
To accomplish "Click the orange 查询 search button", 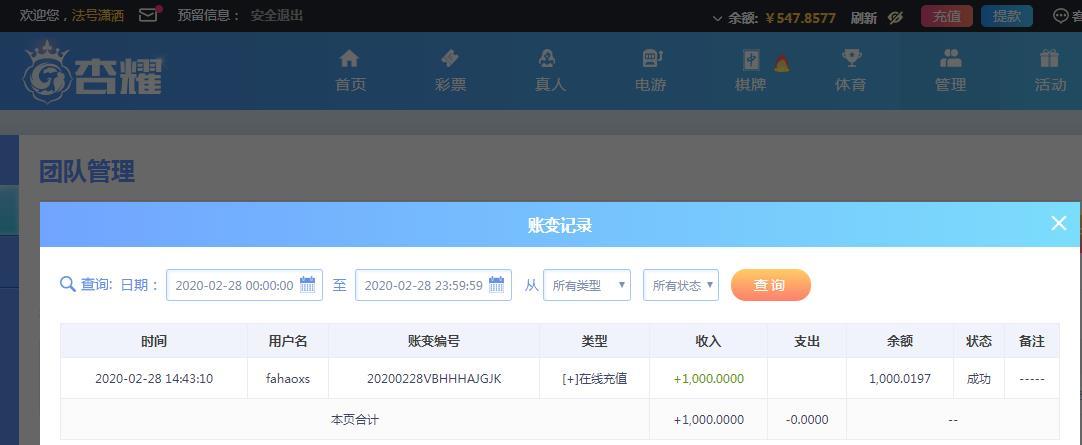I will [x=771, y=285].
